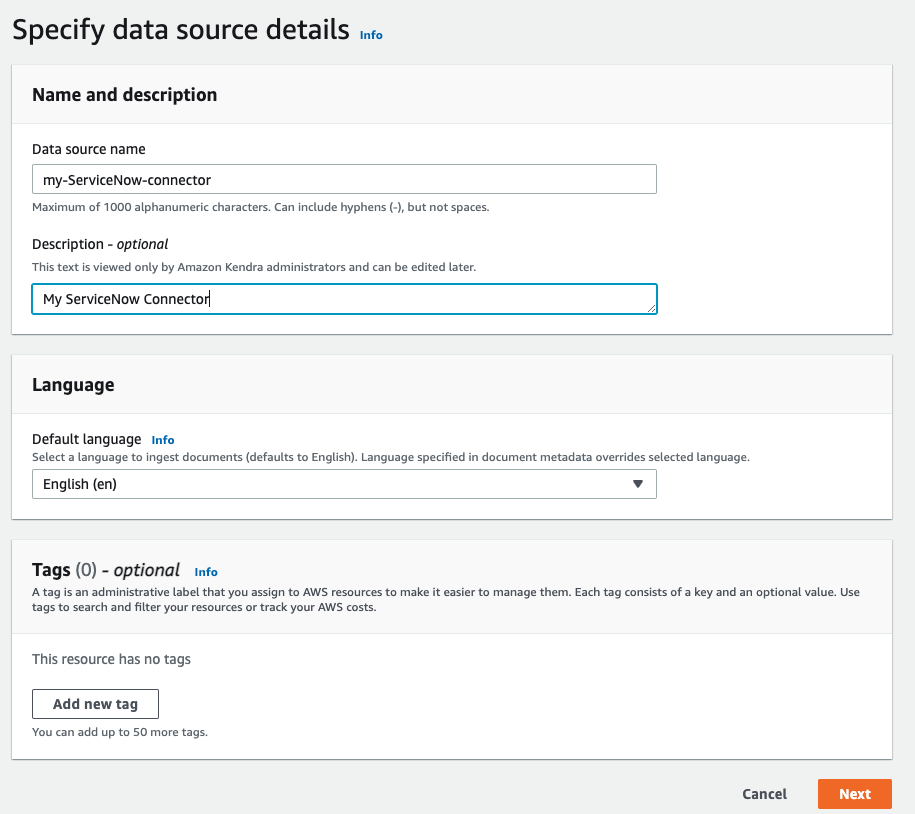Click the resize handle of the Description box
The image size is (915, 814).
(x=651, y=308)
